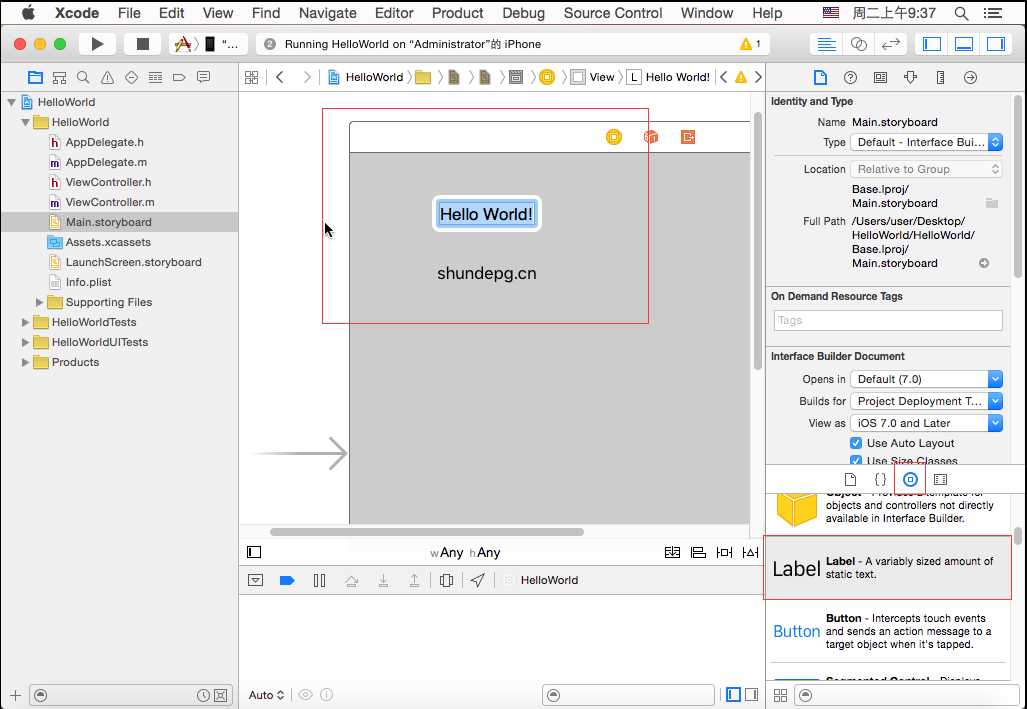1027x709 pixels.
Task: Choose the Label object in library
Action: [887, 567]
